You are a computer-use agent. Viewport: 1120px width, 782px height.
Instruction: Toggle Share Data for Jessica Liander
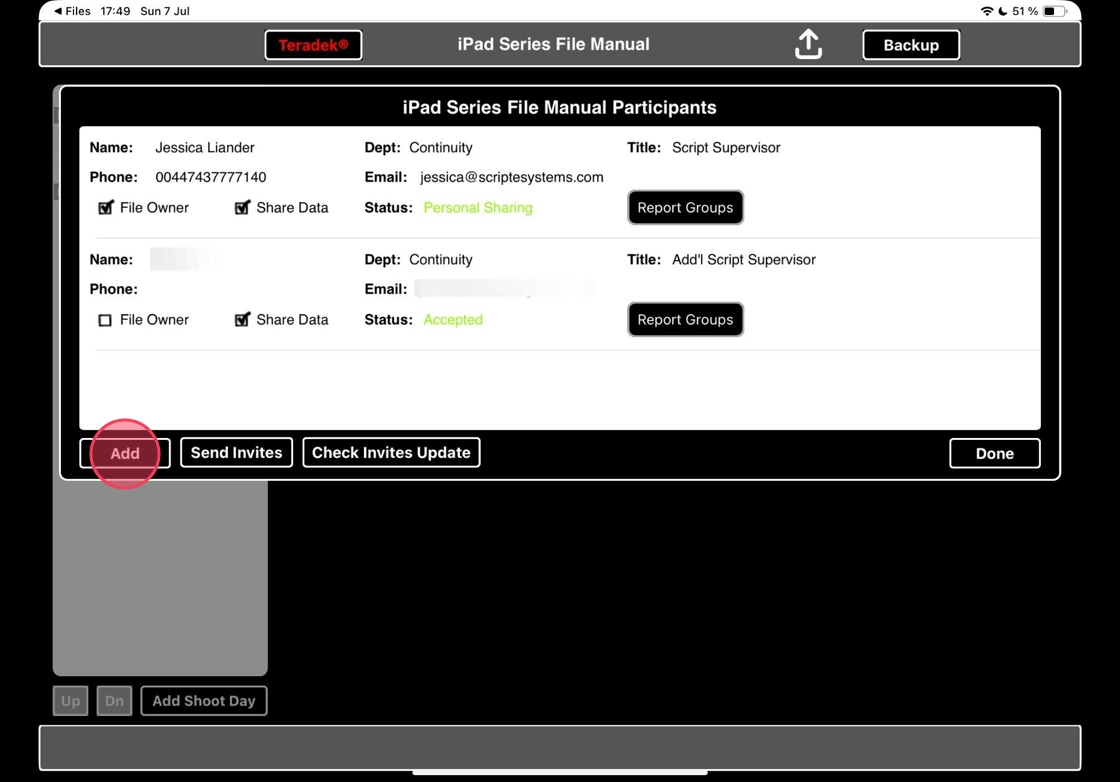(x=242, y=208)
